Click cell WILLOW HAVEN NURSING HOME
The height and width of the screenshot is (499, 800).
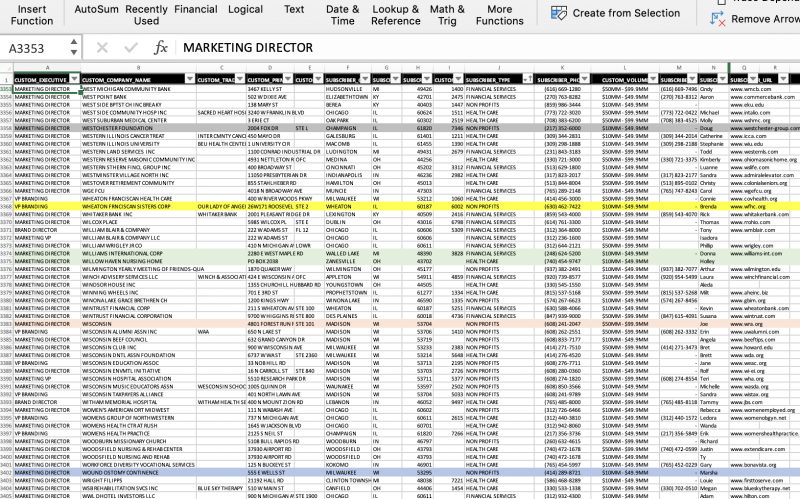click(x=138, y=261)
